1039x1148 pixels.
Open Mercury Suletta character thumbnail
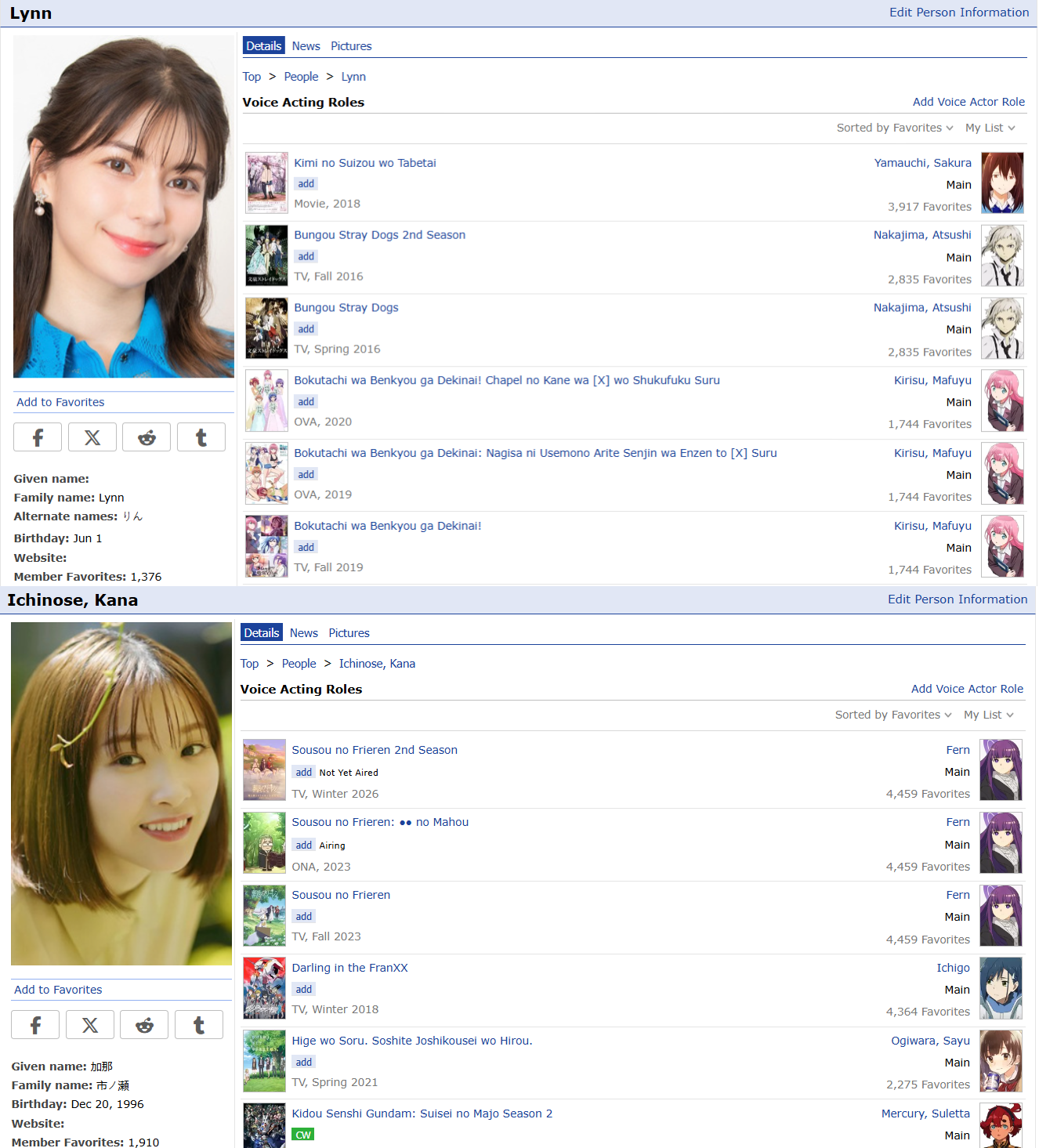pyautogui.click(x=1001, y=1125)
